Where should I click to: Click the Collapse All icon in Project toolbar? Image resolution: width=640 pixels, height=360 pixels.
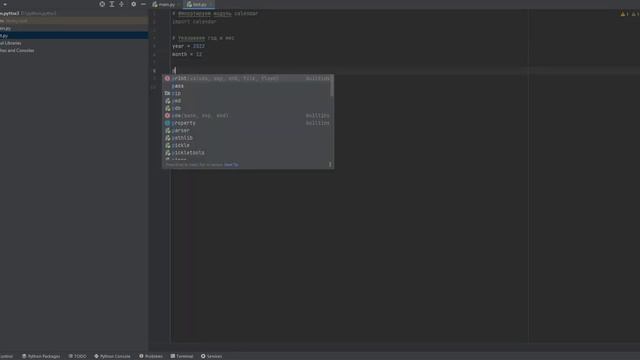pyautogui.click(x=122, y=4)
